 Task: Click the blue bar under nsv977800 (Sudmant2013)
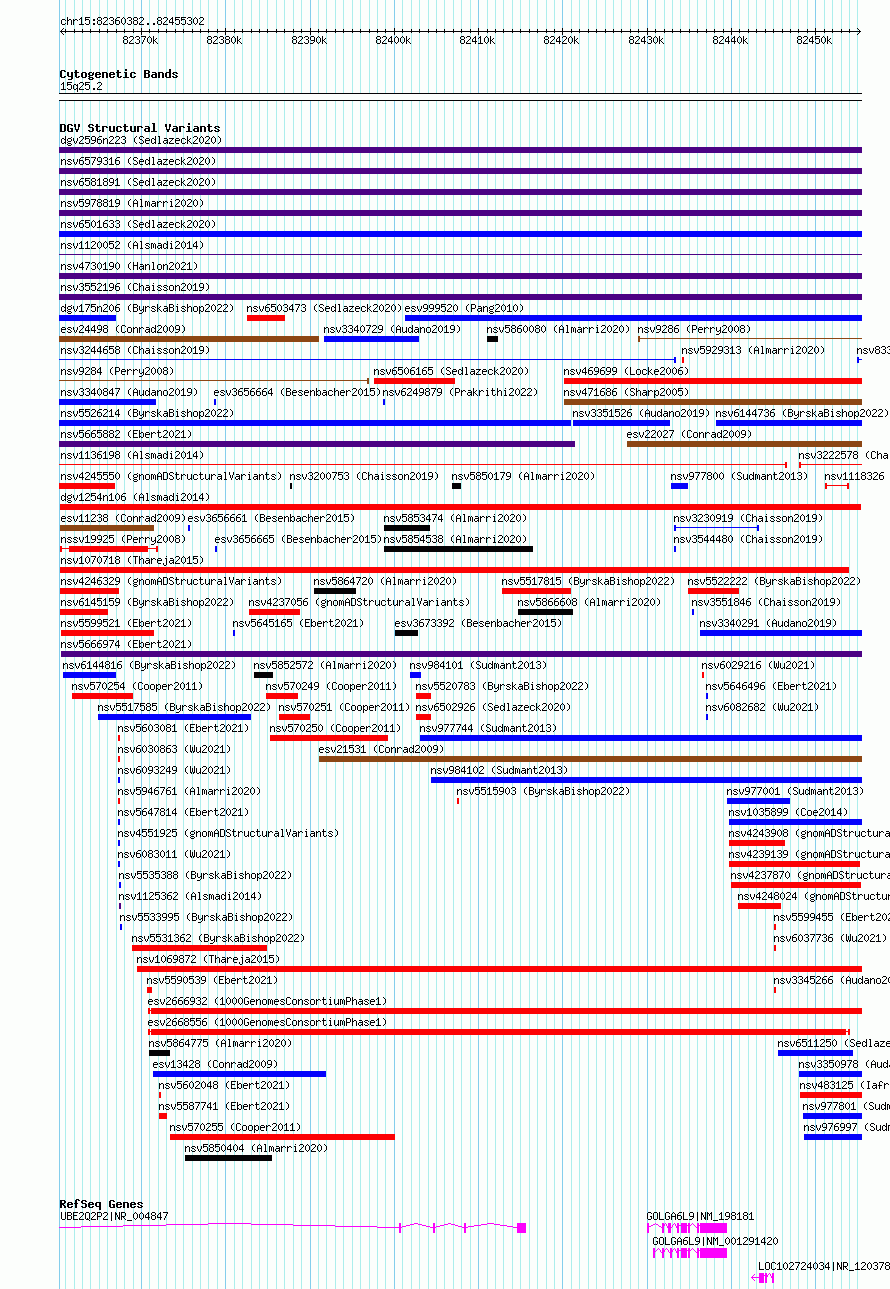679,486
